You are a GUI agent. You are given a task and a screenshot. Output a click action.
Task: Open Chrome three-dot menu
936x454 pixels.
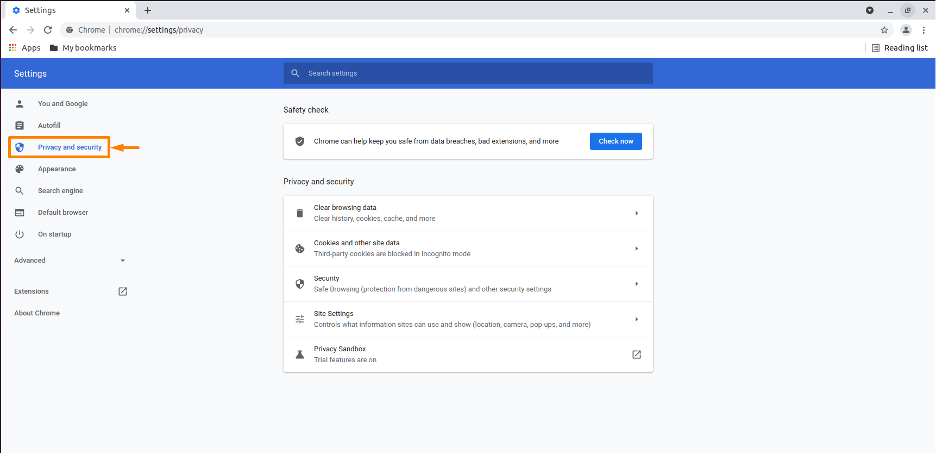pyautogui.click(x=923, y=30)
